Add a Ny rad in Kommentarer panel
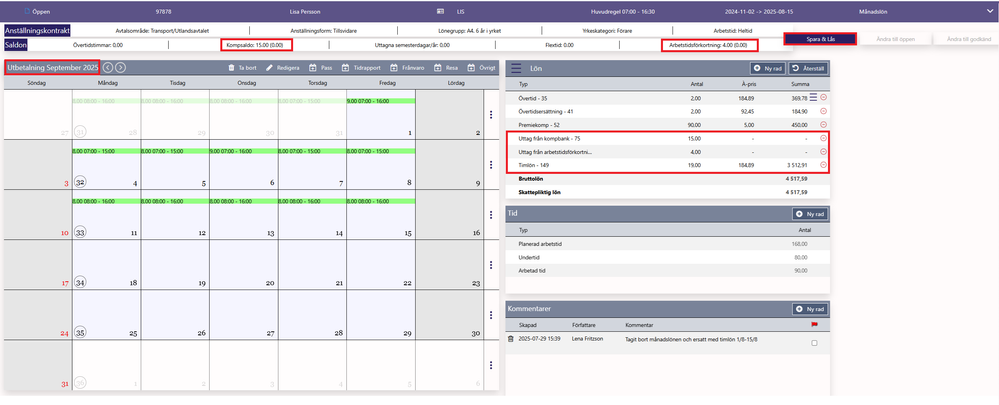 (x=810, y=309)
